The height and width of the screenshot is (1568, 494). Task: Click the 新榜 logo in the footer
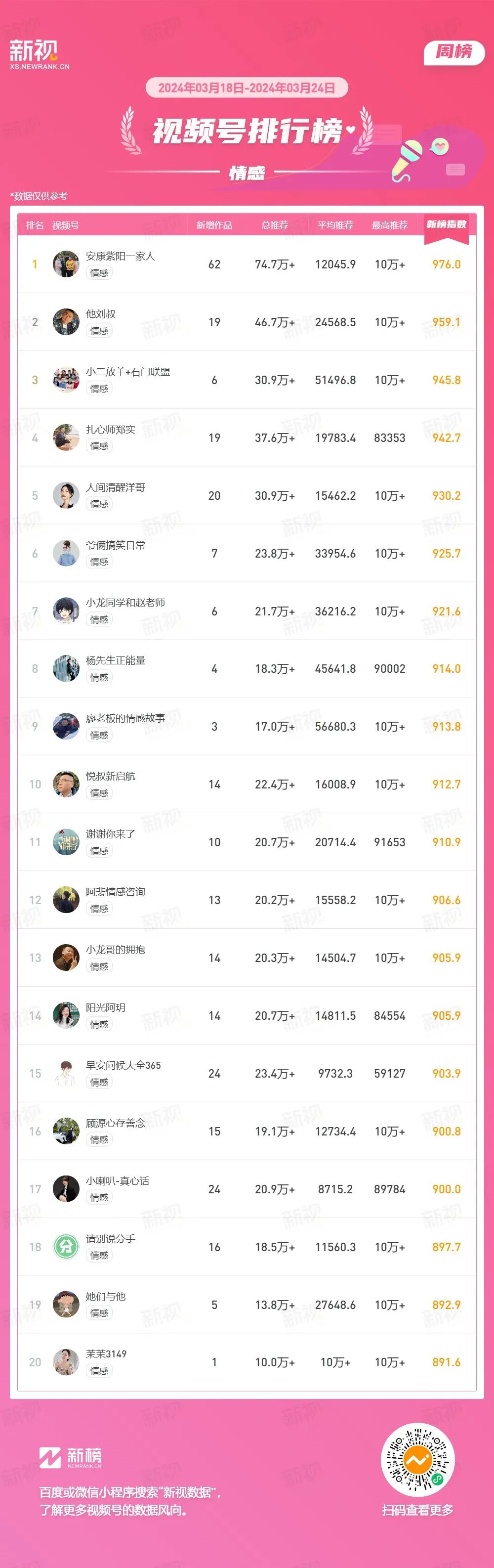point(71,1457)
